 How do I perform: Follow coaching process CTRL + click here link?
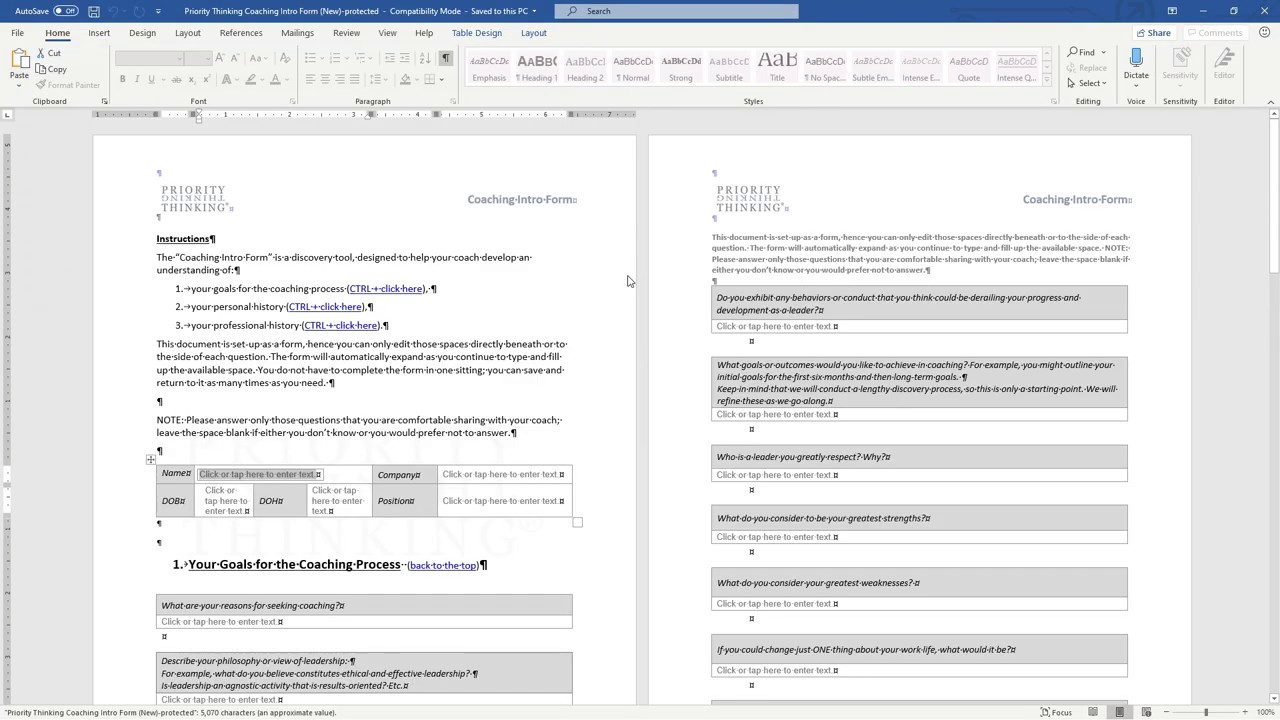pos(386,289)
